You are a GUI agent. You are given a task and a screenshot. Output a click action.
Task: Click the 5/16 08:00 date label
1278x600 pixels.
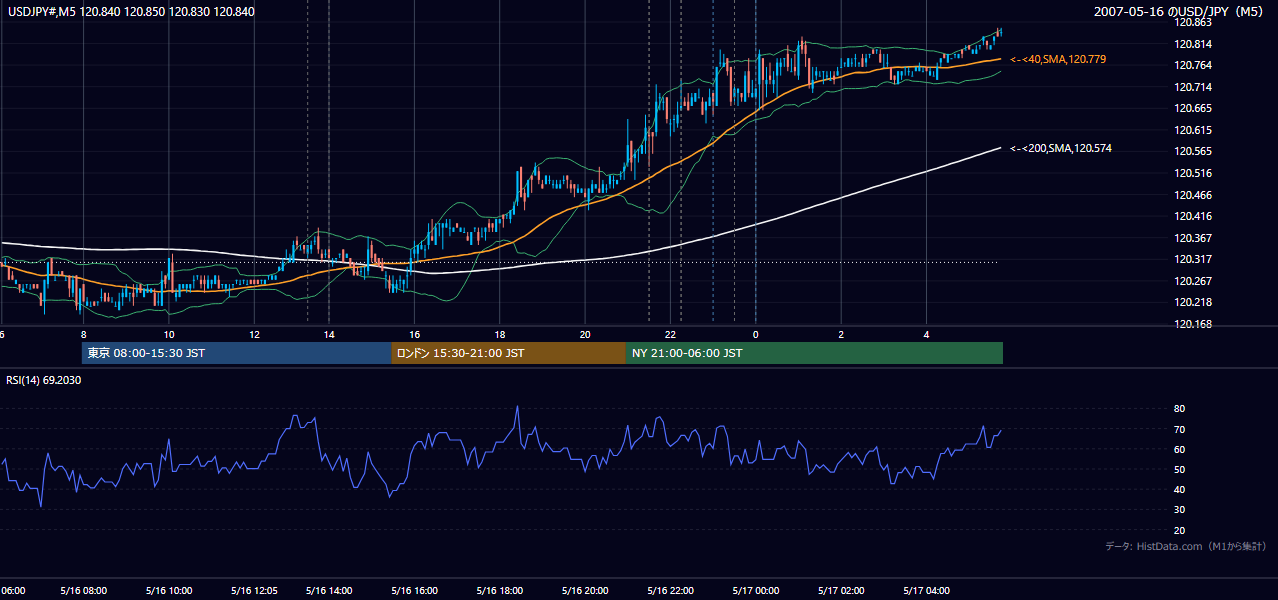coord(83,591)
